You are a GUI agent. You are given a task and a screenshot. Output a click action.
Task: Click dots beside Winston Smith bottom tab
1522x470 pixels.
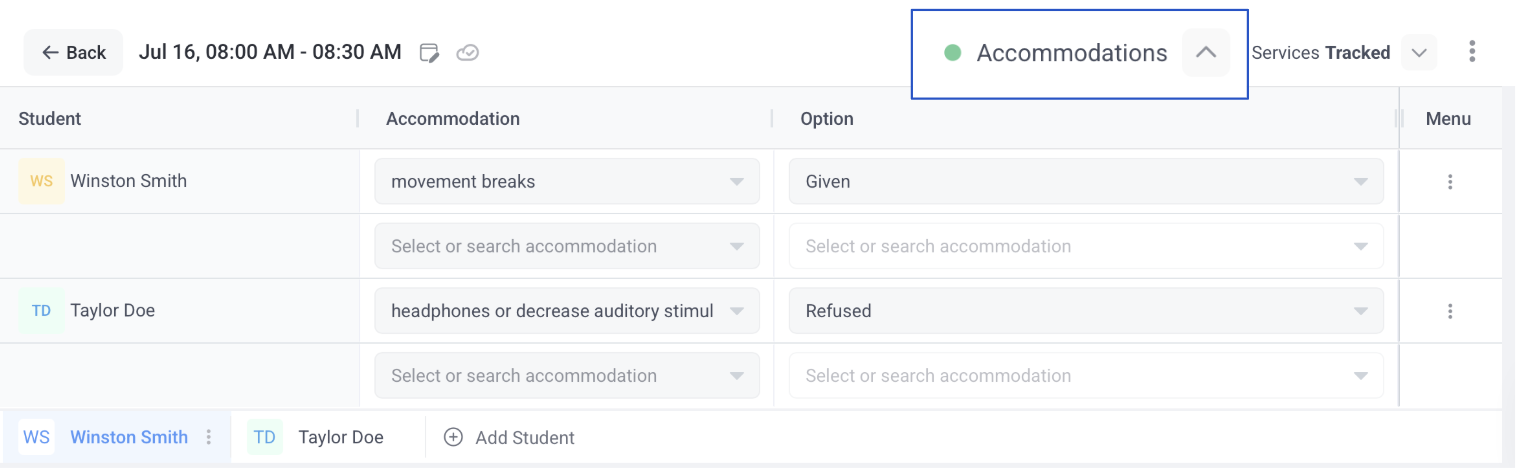click(209, 437)
